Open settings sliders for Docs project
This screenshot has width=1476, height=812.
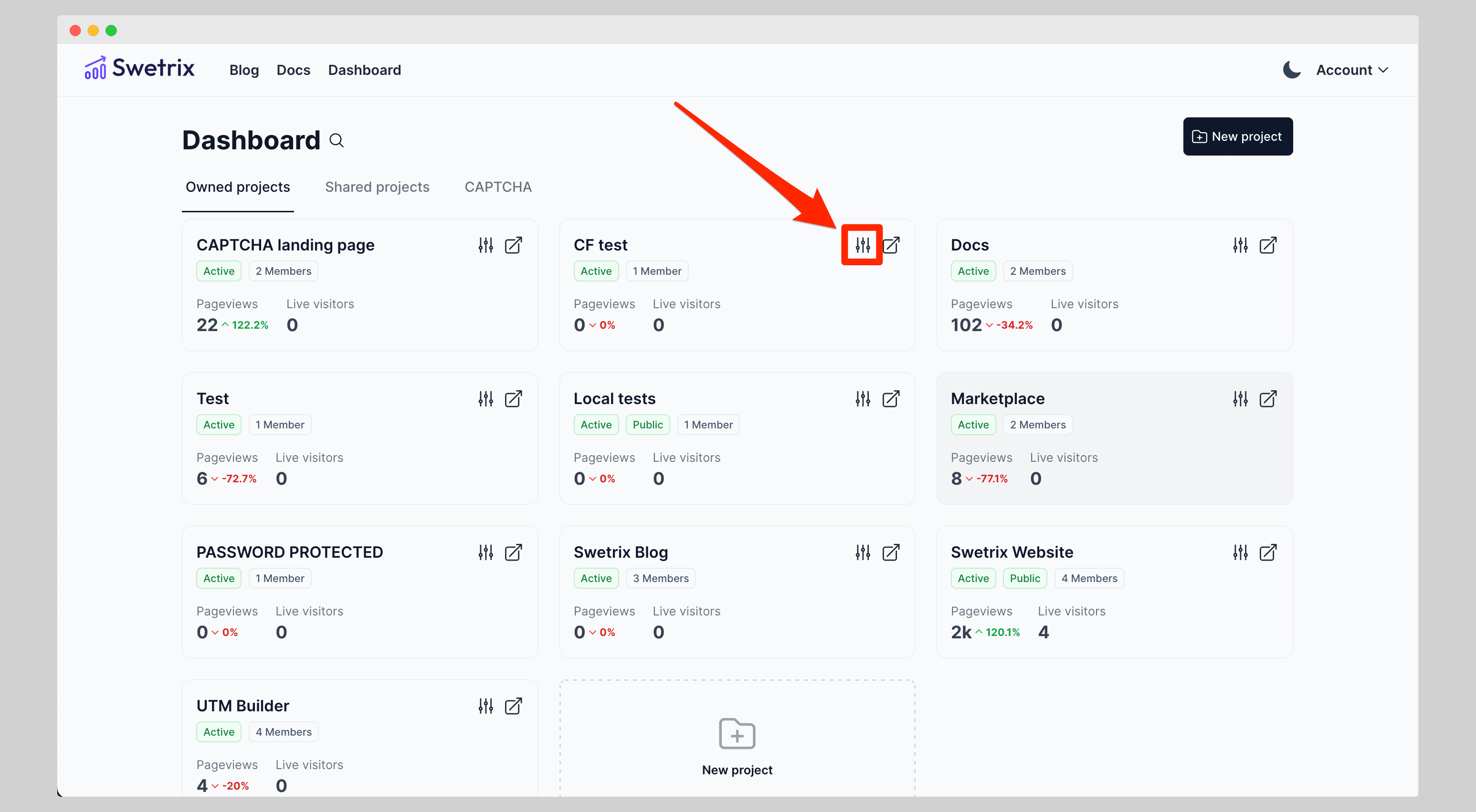[x=1240, y=245]
